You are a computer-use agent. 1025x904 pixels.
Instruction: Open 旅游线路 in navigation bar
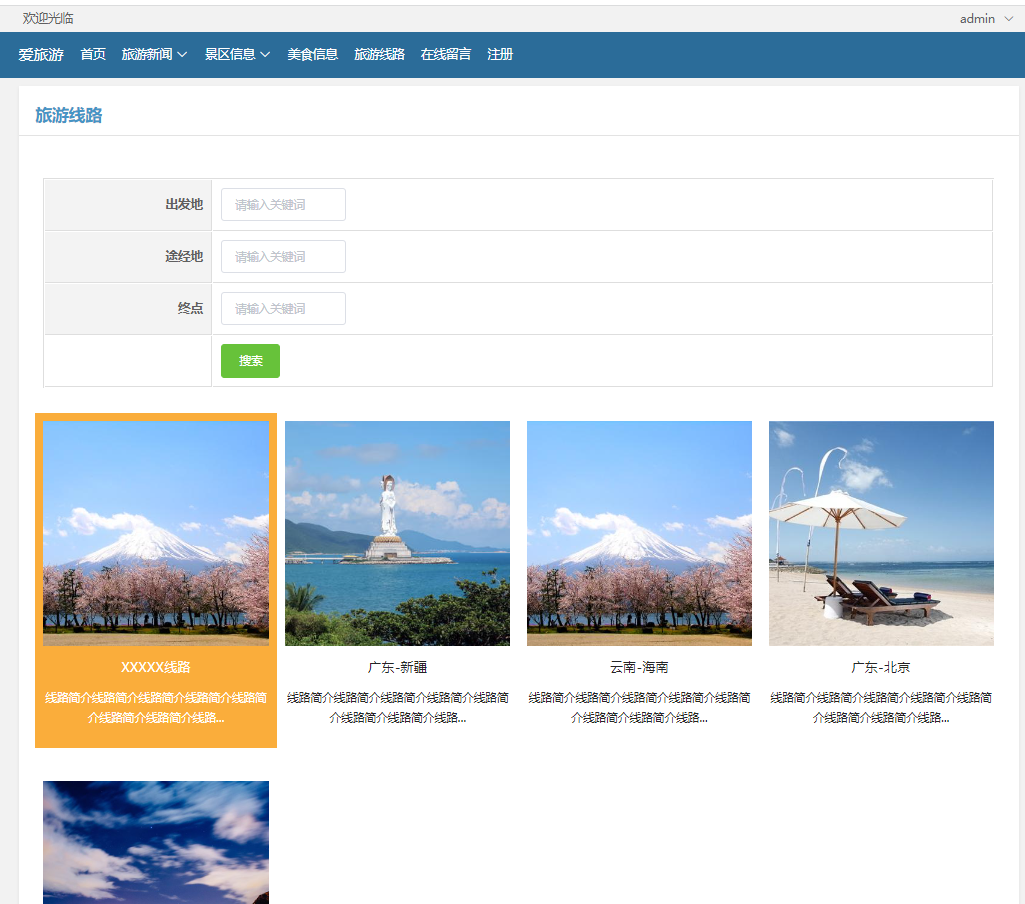coord(379,54)
